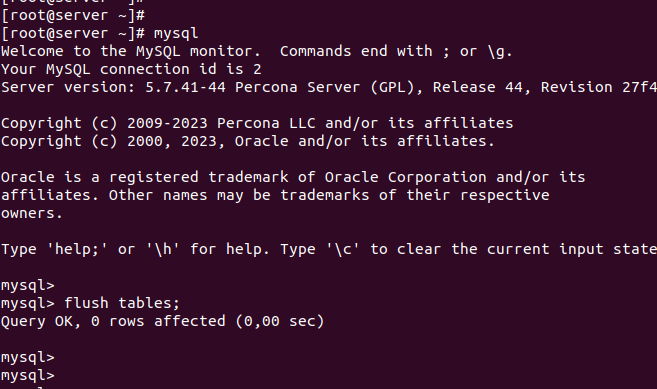Click the 'Percona LLC' copyright line
The image size is (657, 389).
(x=257, y=123)
